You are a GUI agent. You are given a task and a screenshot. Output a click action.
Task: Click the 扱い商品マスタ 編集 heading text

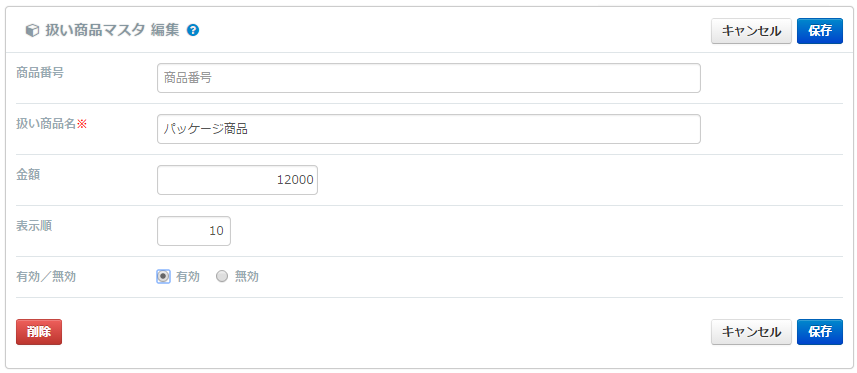click(x=111, y=31)
